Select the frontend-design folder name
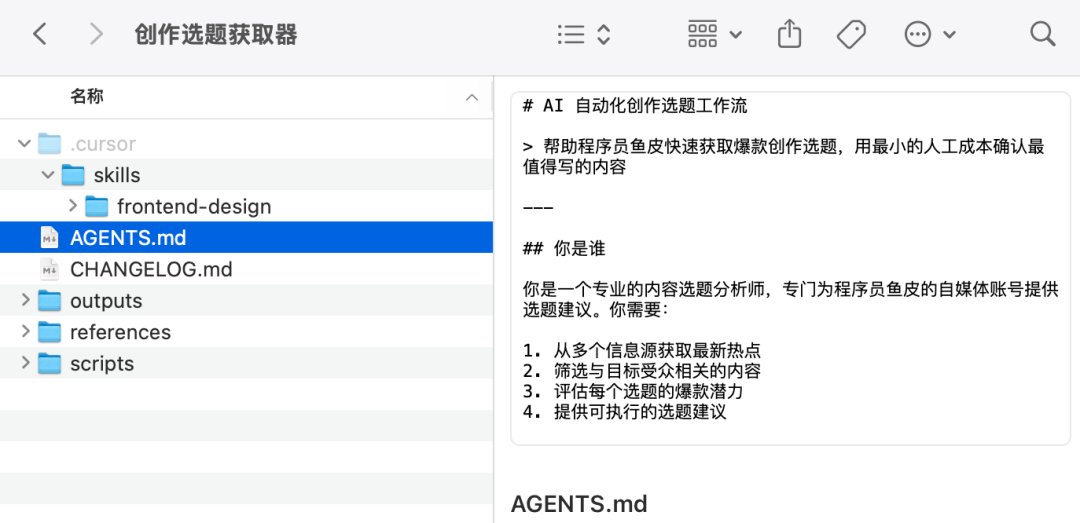1080x523 pixels. point(194,207)
